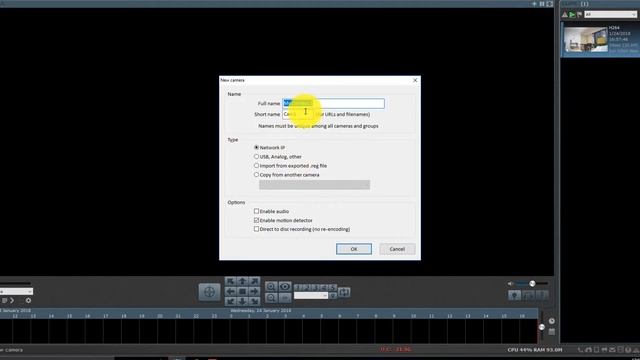640x360 pixels.
Task: Select the PTZ down-left arrow button
Action: tap(230, 301)
